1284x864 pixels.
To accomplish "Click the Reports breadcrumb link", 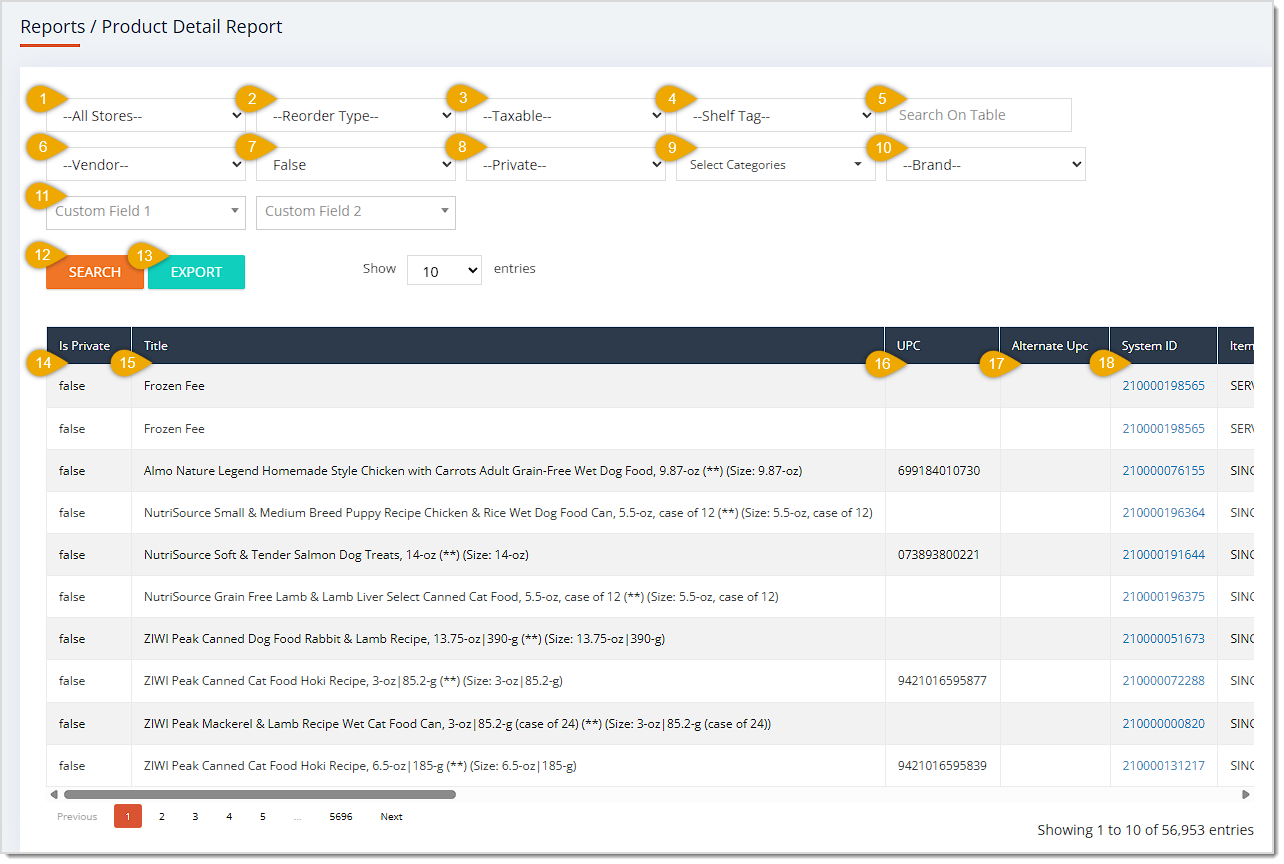I will tap(52, 27).
